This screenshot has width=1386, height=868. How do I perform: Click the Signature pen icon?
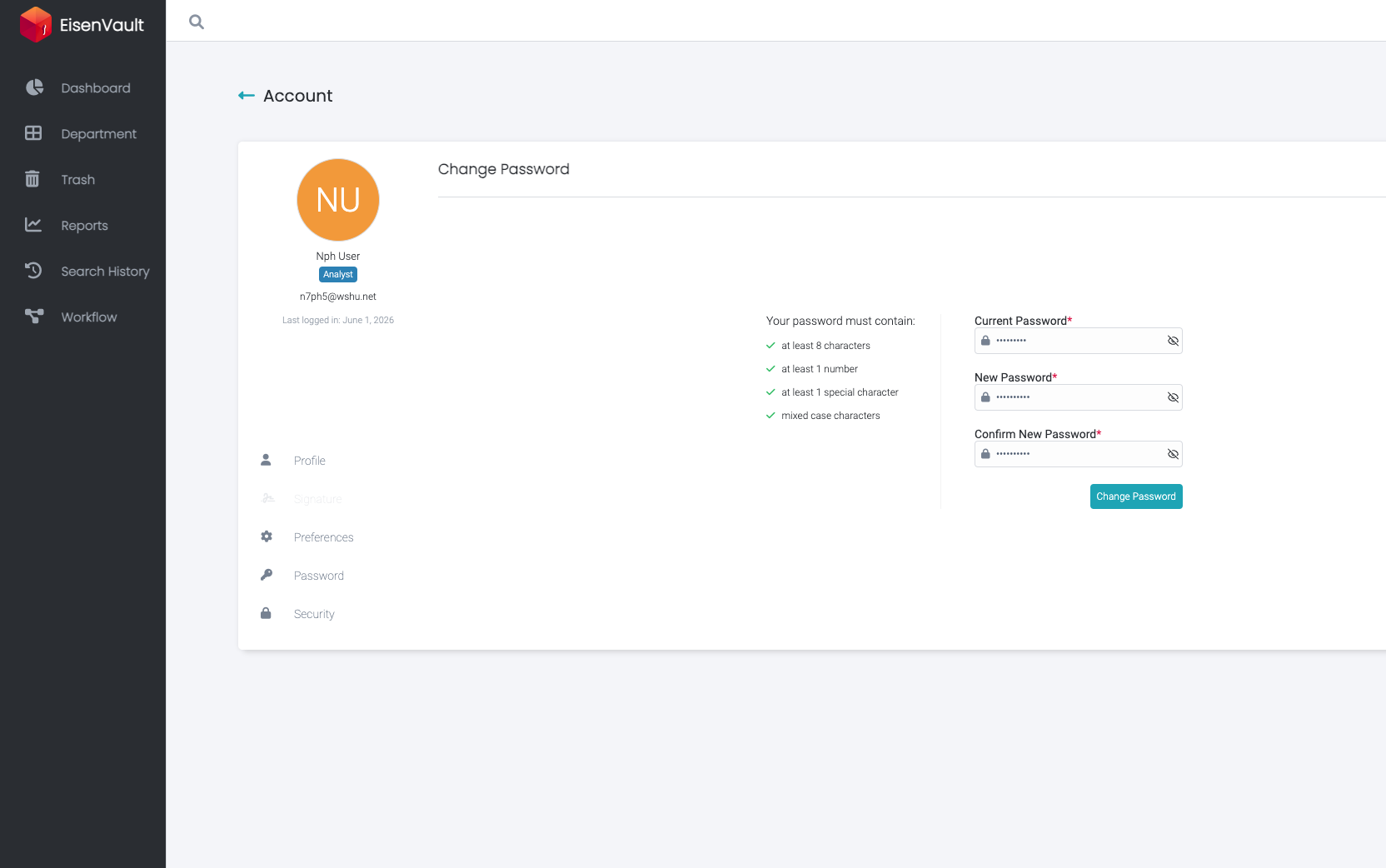[268, 498]
